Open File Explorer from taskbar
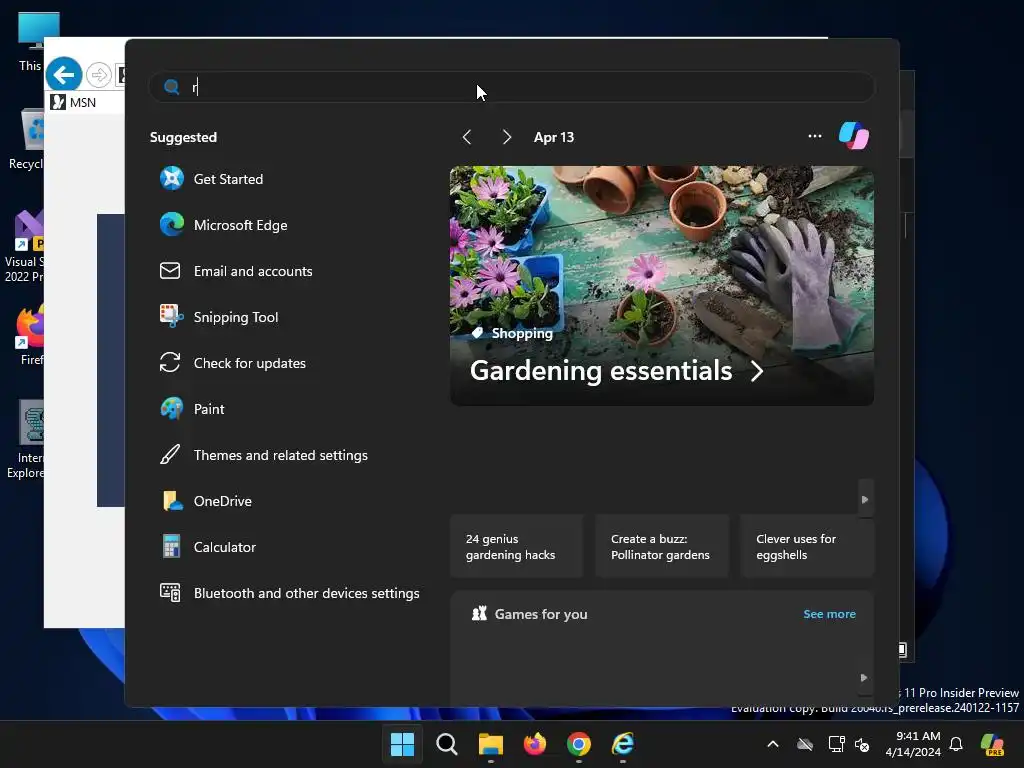The height and width of the screenshot is (768, 1024). (x=491, y=744)
